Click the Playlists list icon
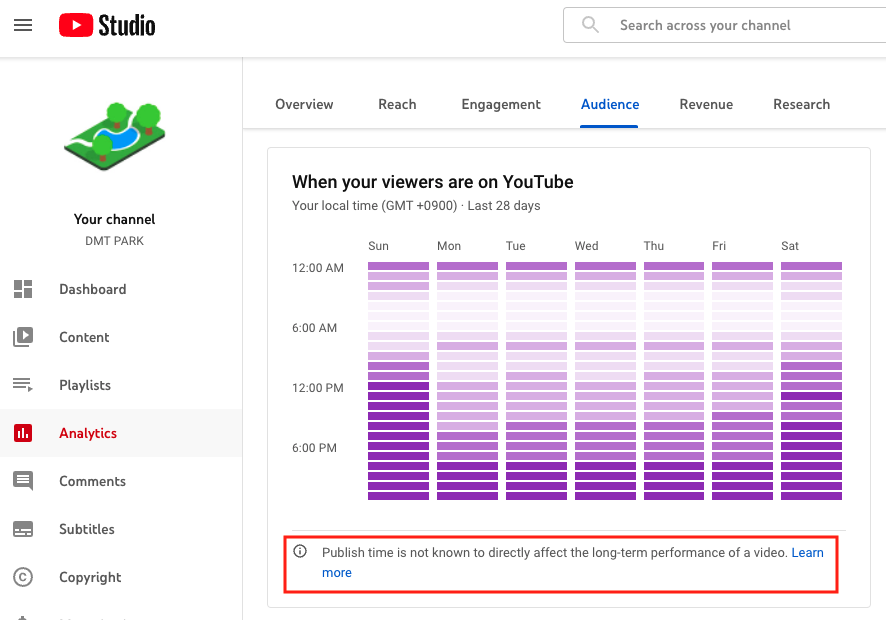The width and height of the screenshot is (886, 620). pyautogui.click(x=23, y=385)
